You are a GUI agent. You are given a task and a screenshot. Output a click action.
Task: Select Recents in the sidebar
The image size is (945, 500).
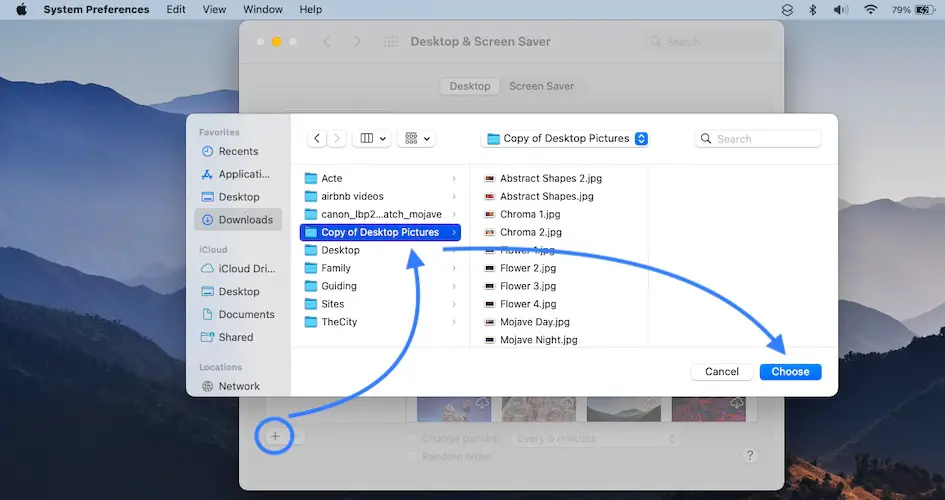238,151
